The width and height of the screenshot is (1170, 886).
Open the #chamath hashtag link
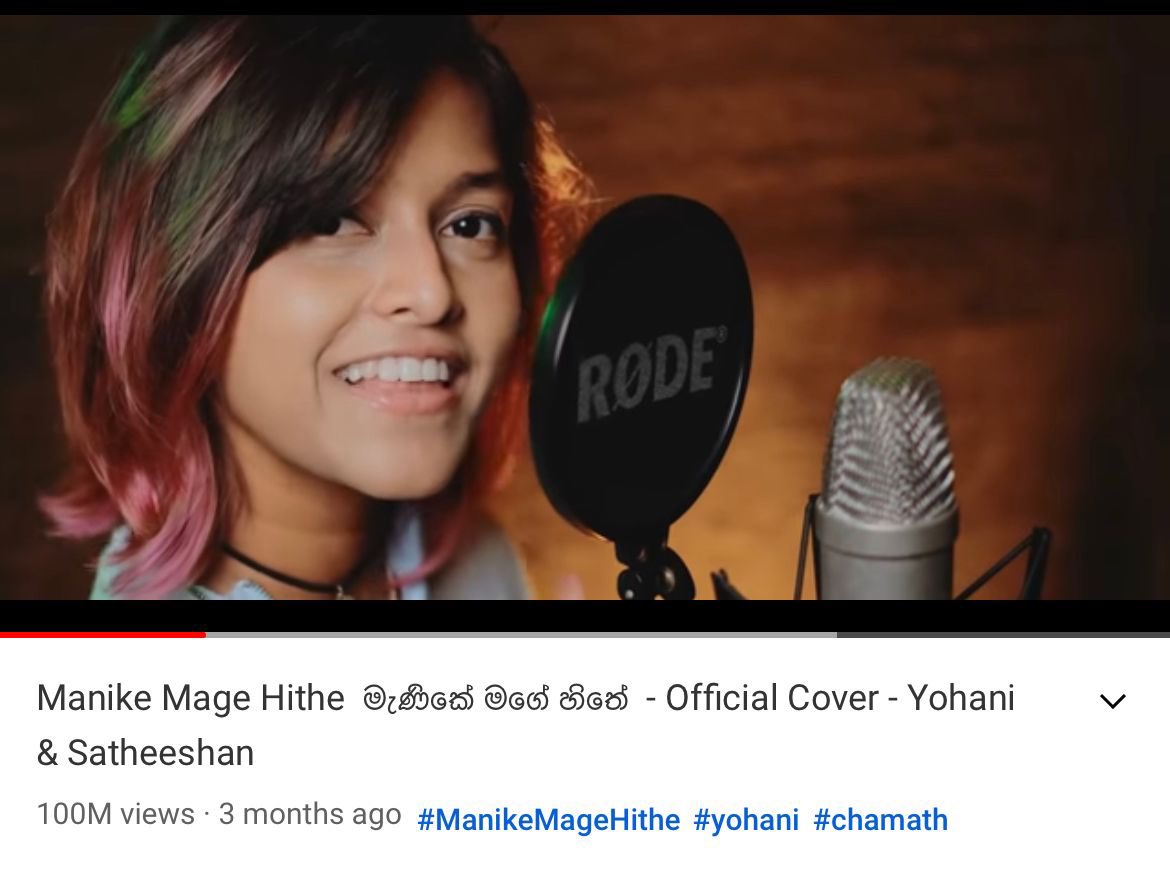pos(880,820)
